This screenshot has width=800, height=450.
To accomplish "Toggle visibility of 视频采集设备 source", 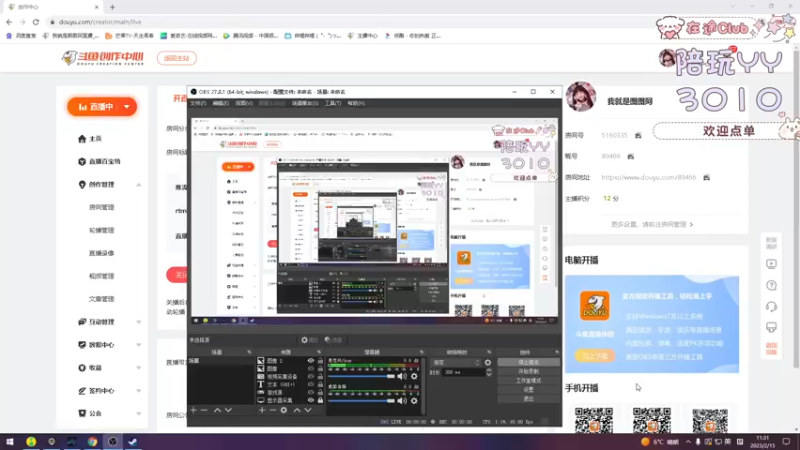I will (310, 377).
